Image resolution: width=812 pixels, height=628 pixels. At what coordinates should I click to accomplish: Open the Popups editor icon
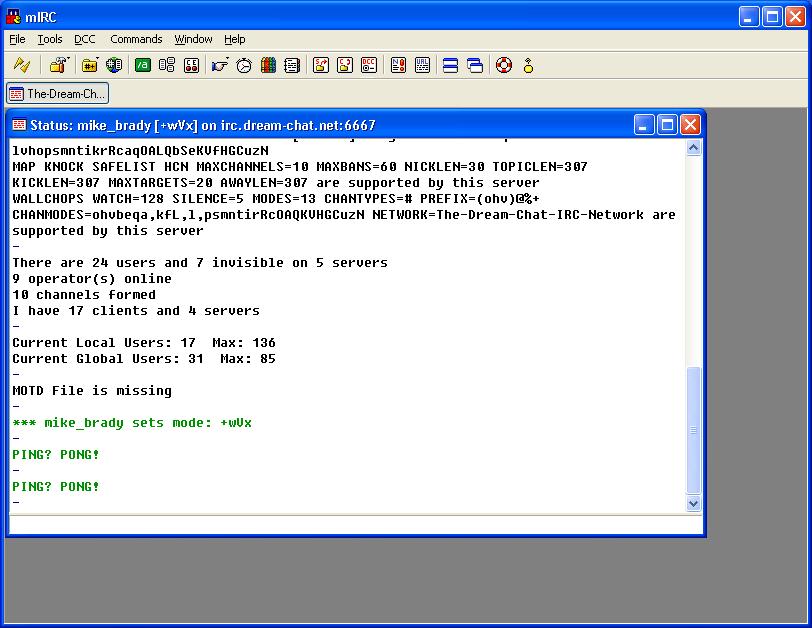[167, 65]
